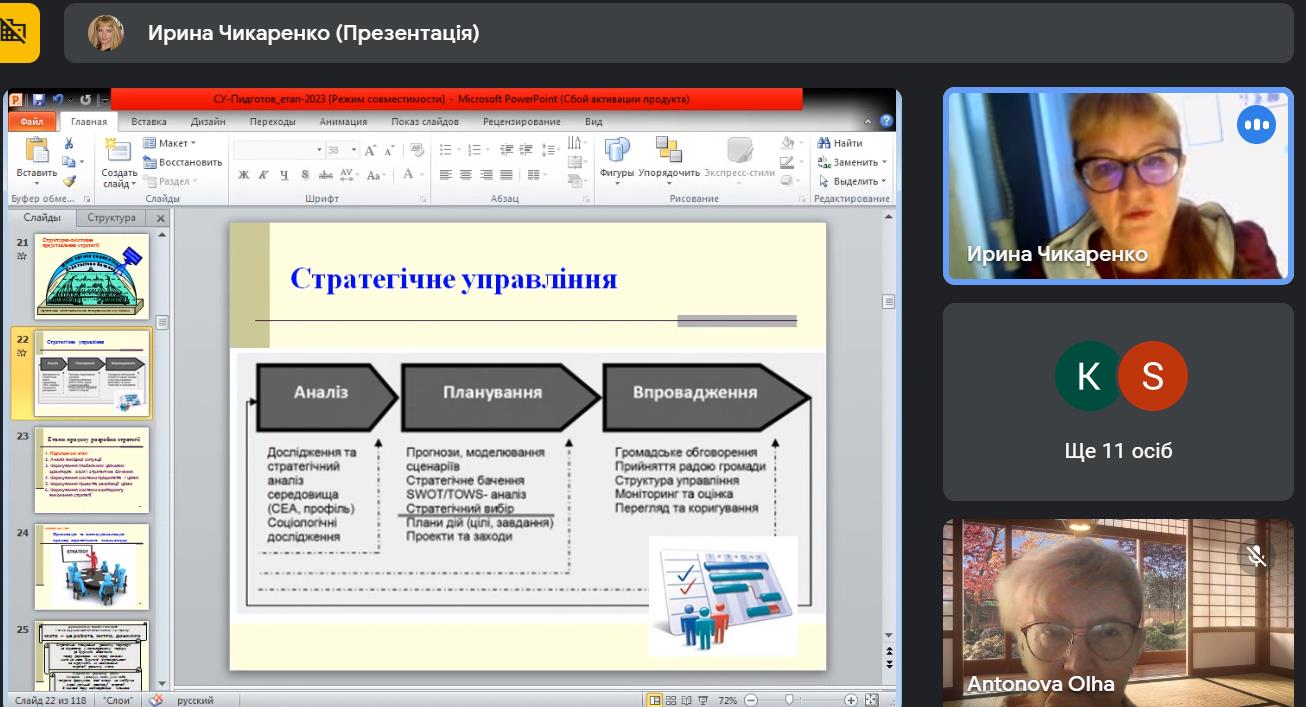Save the presentation via quick access icon
The height and width of the screenshot is (707, 1306).
pos(39,99)
